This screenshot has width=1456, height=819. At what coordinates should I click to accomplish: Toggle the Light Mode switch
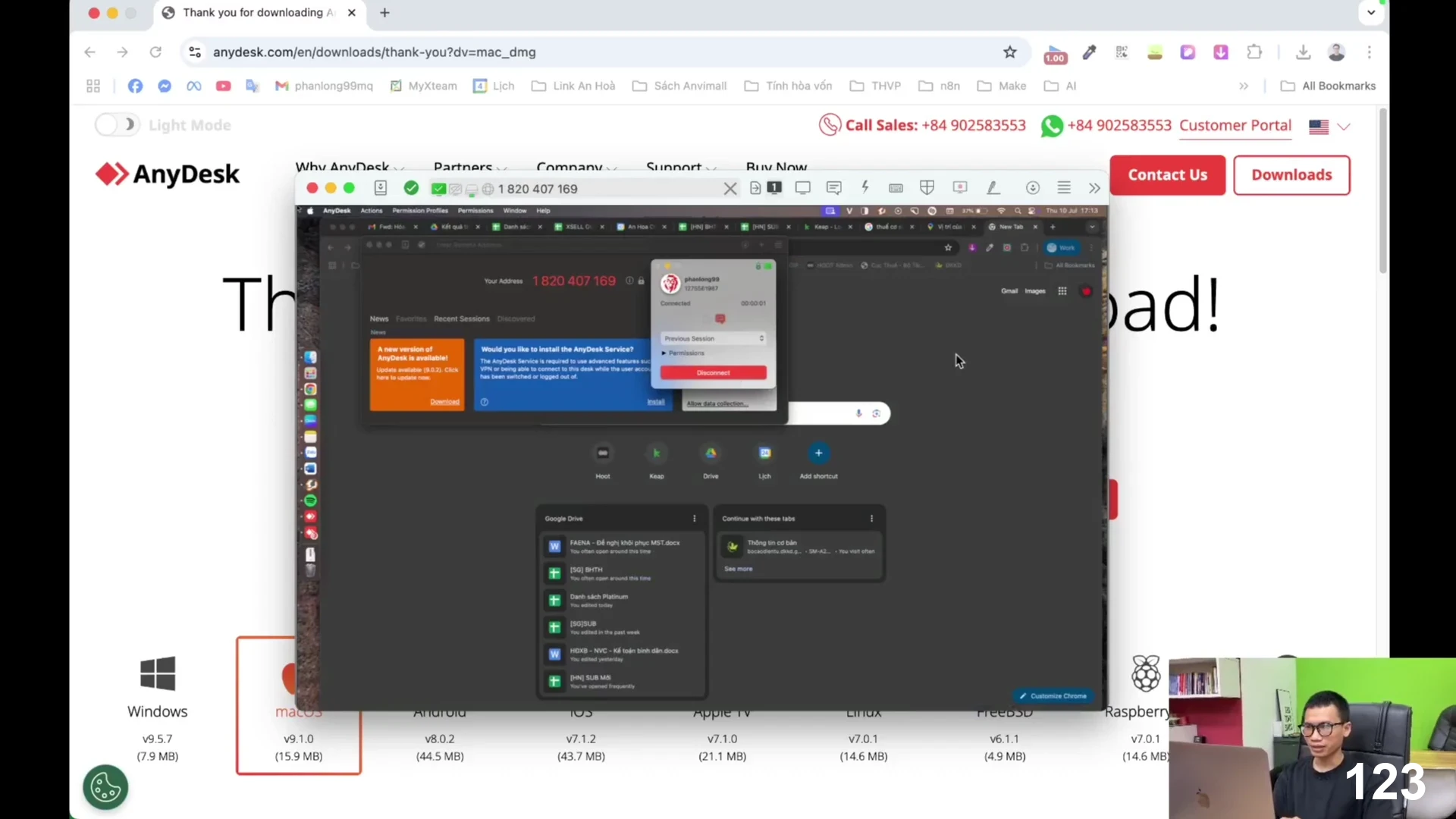[116, 125]
